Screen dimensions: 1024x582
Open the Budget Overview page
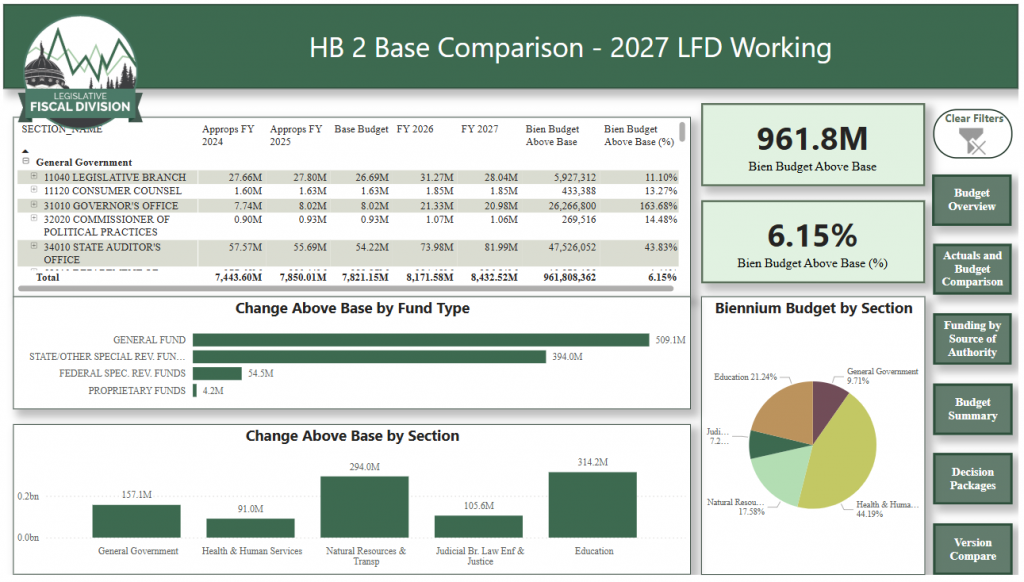[972, 199]
